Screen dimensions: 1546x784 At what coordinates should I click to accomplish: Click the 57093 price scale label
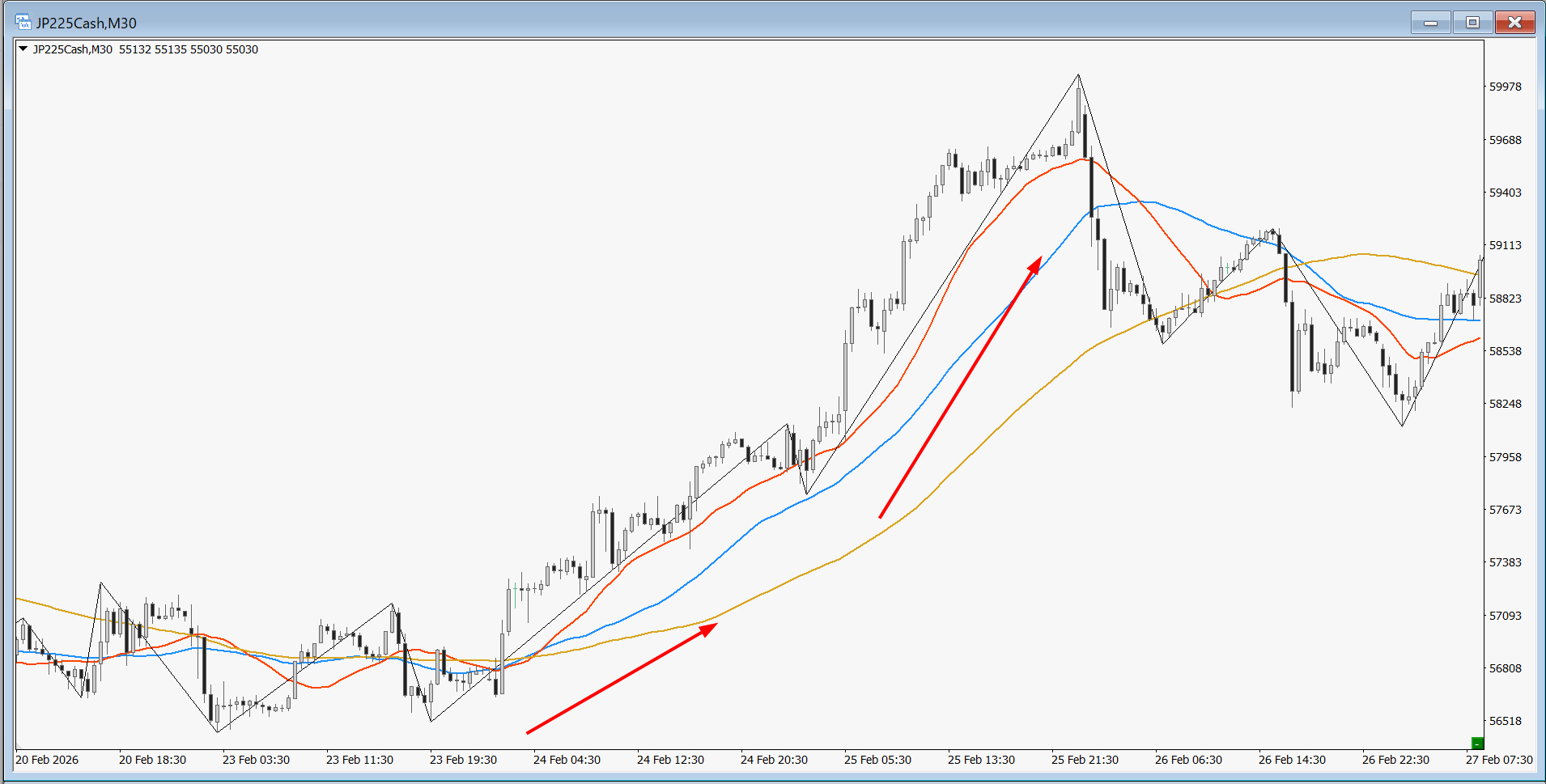coord(1505,616)
